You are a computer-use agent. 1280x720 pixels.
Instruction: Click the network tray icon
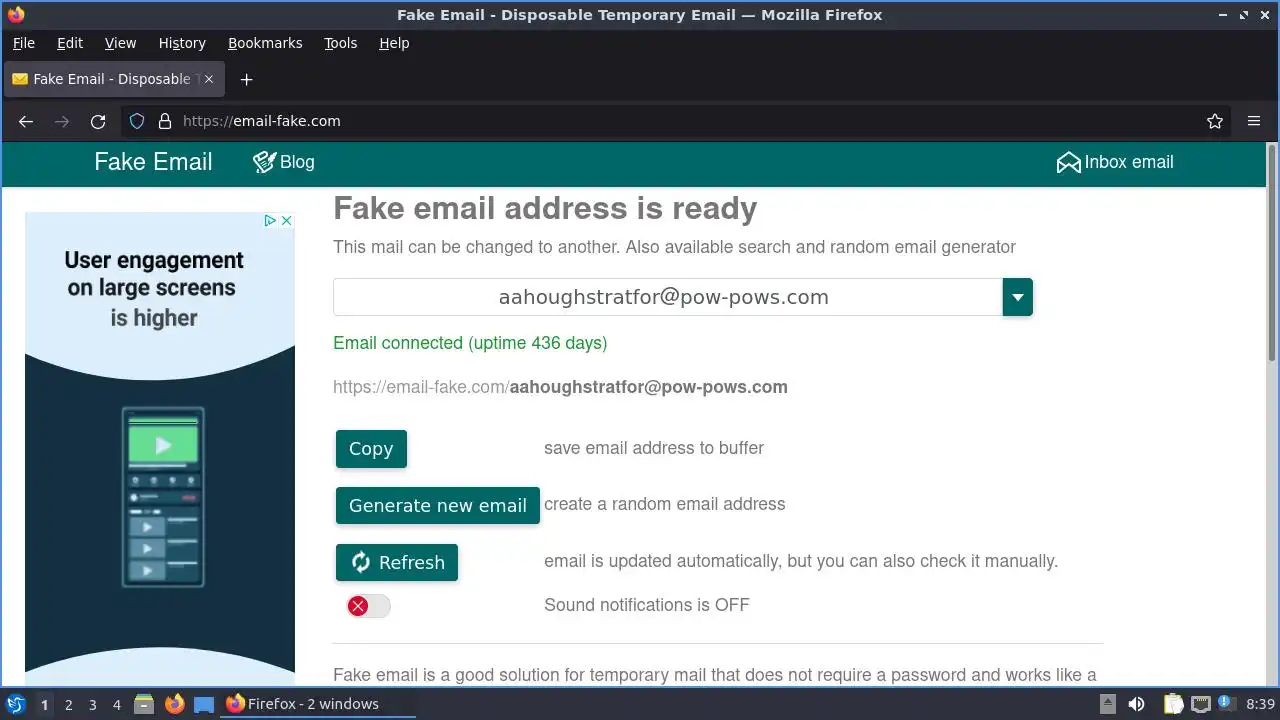1201,704
